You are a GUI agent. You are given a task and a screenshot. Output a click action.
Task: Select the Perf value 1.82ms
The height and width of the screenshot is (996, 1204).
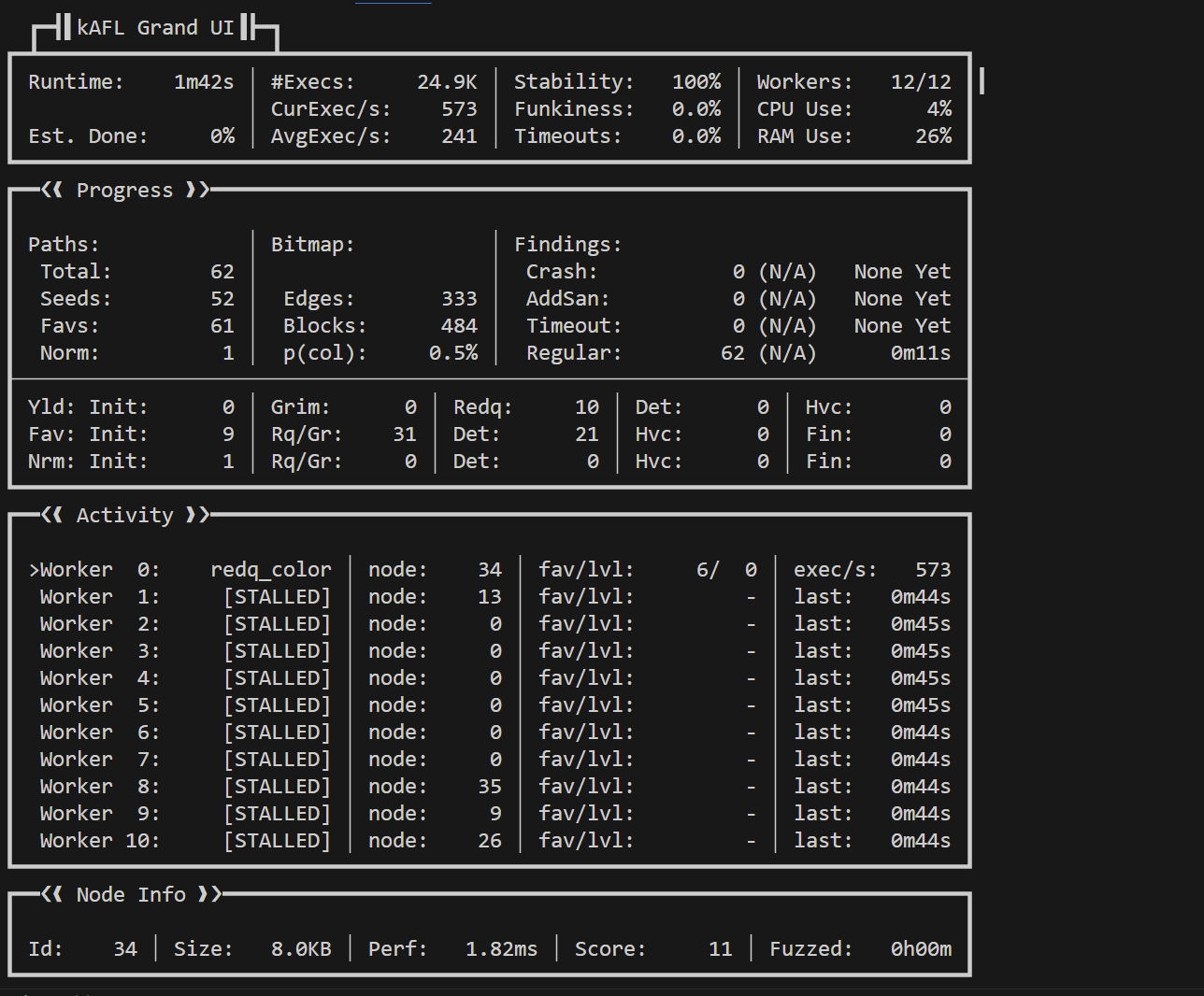501,949
